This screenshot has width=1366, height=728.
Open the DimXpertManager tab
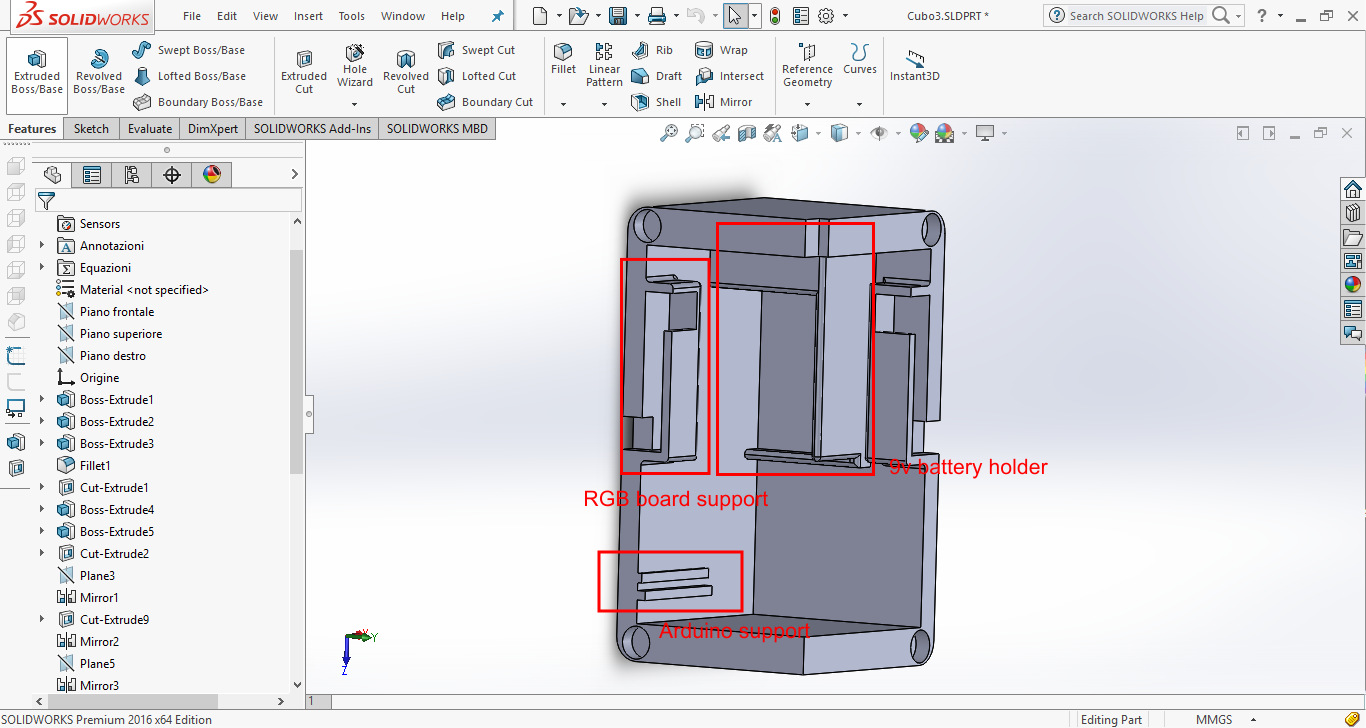pos(172,175)
